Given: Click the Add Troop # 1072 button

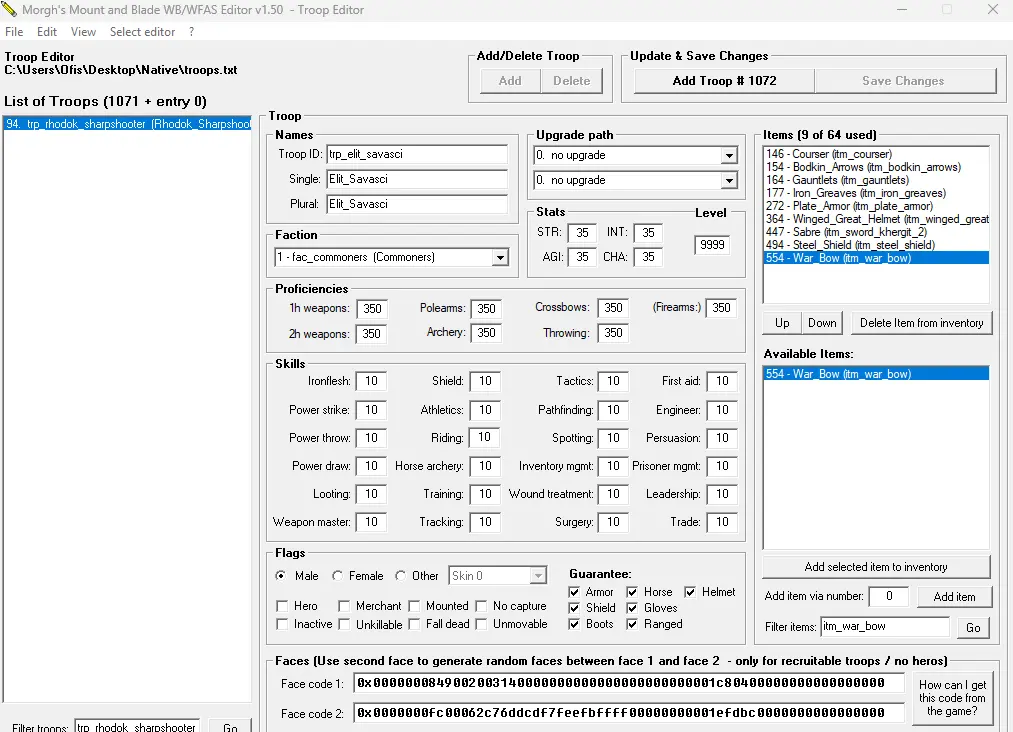Looking at the screenshot, I should (x=724, y=81).
